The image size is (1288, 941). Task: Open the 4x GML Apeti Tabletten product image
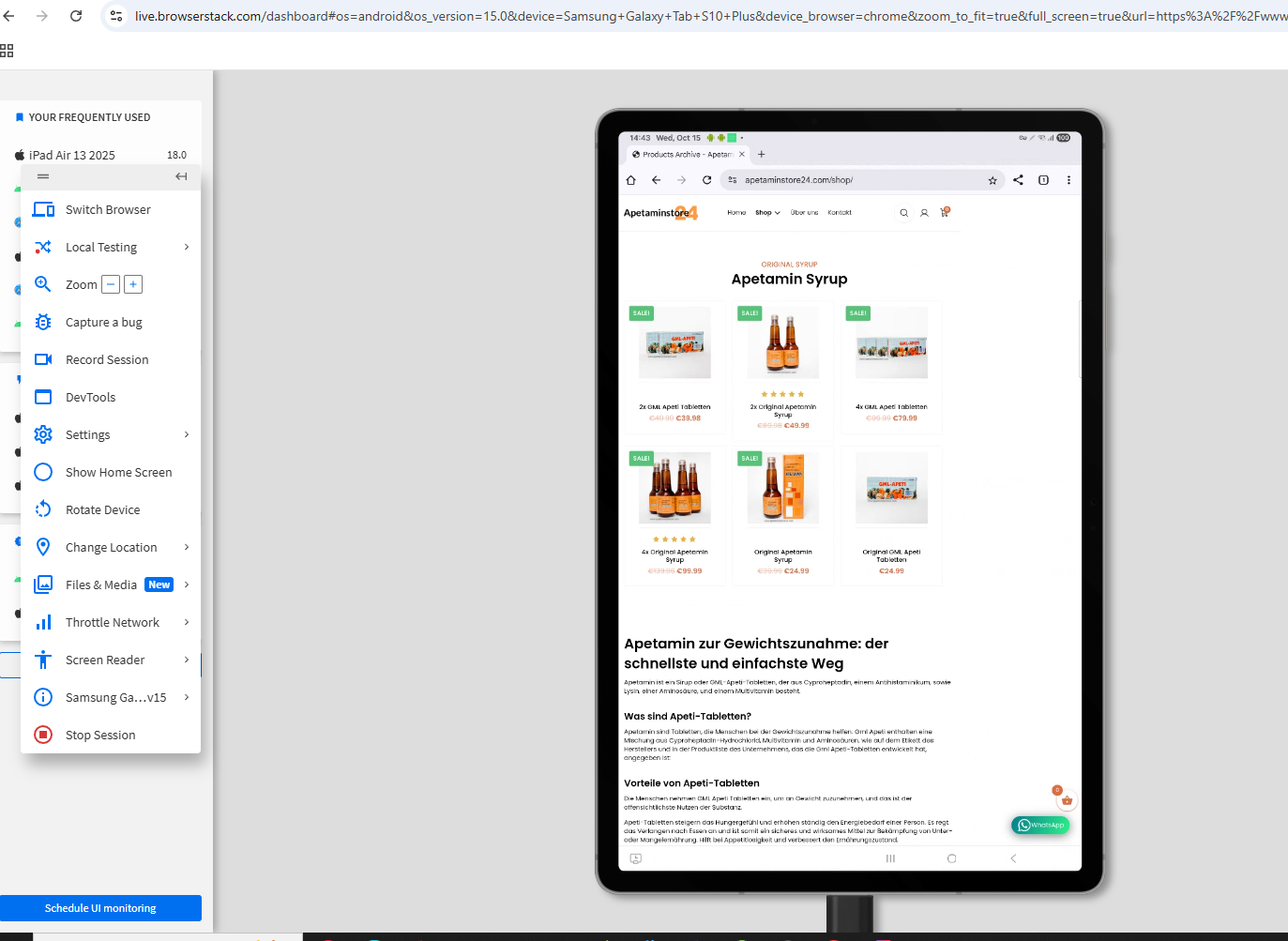pyautogui.click(x=891, y=342)
